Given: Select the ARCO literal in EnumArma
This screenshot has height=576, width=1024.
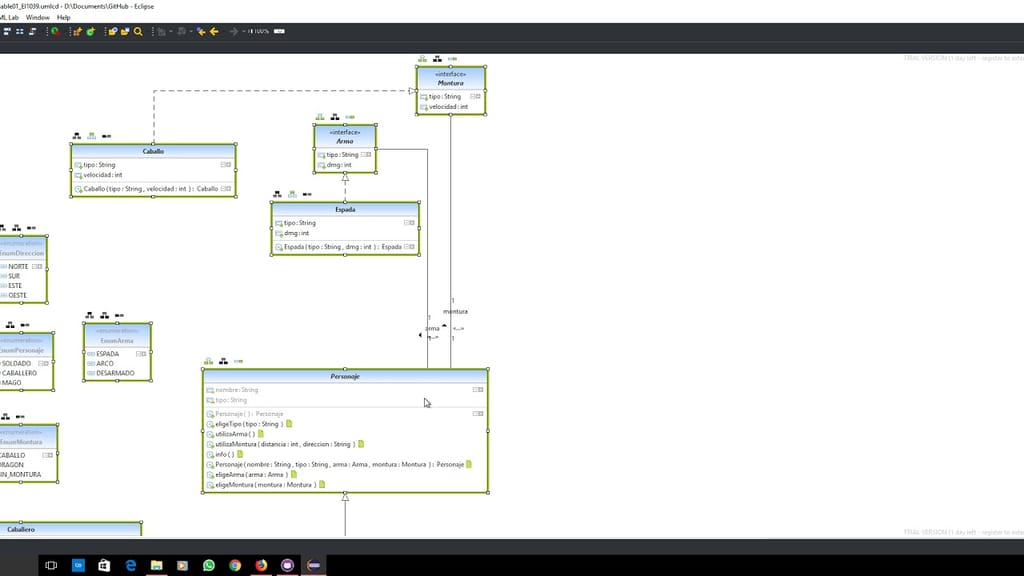Looking at the screenshot, I should coord(104,364).
